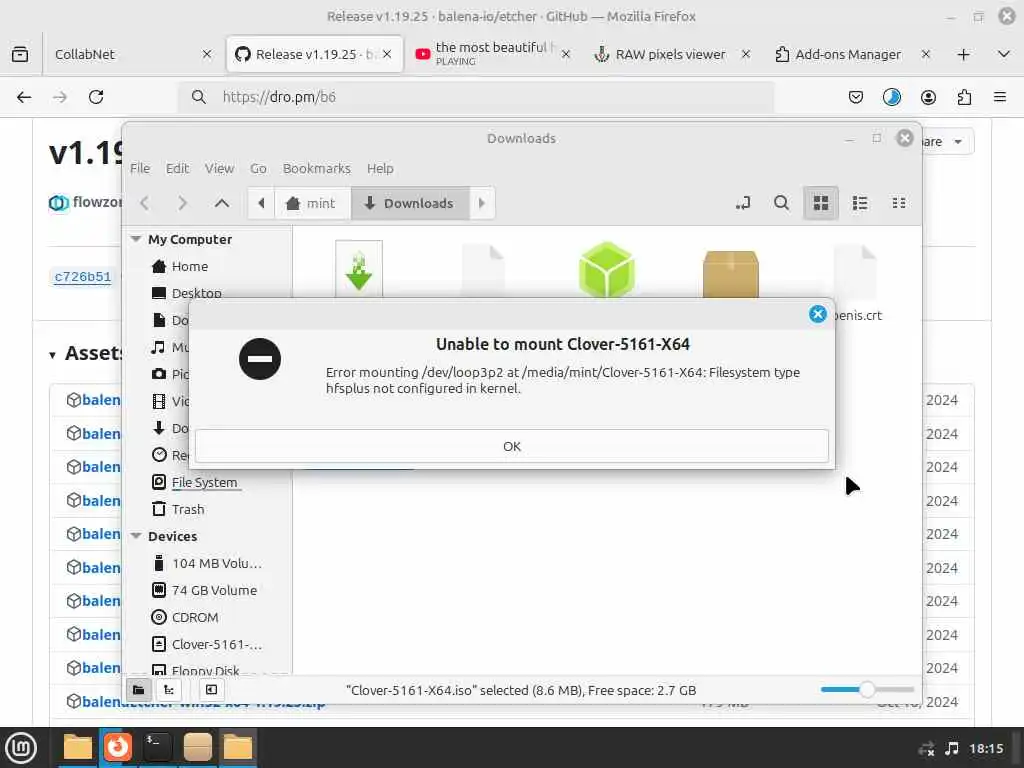
Task: Select the Downloads path button
Action: (410, 203)
